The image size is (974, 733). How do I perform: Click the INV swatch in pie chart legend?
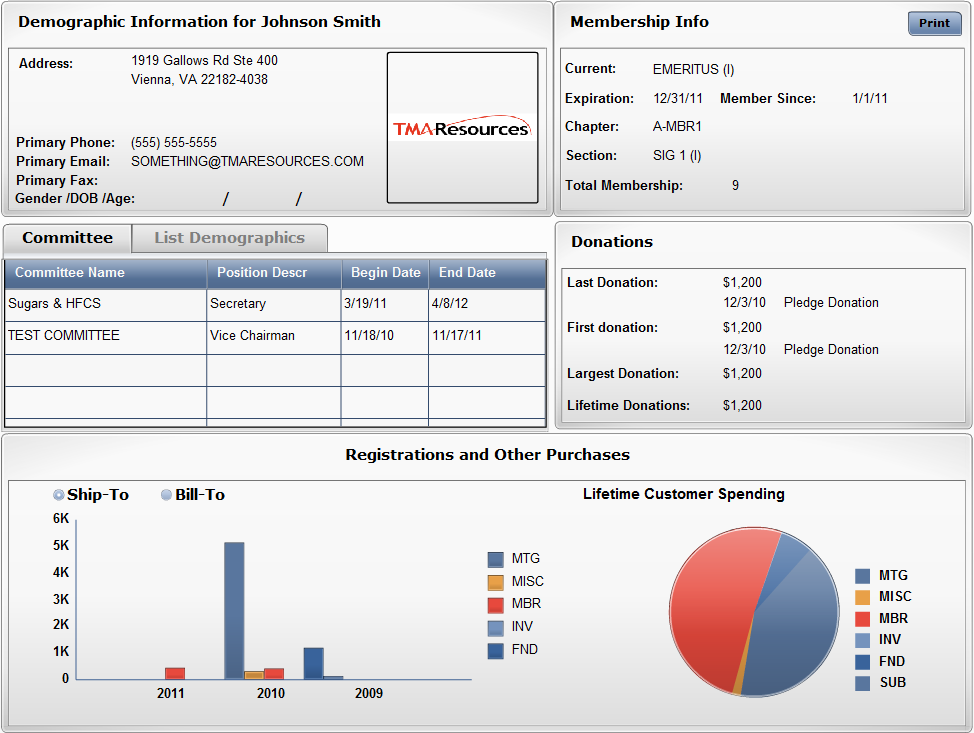pos(862,640)
